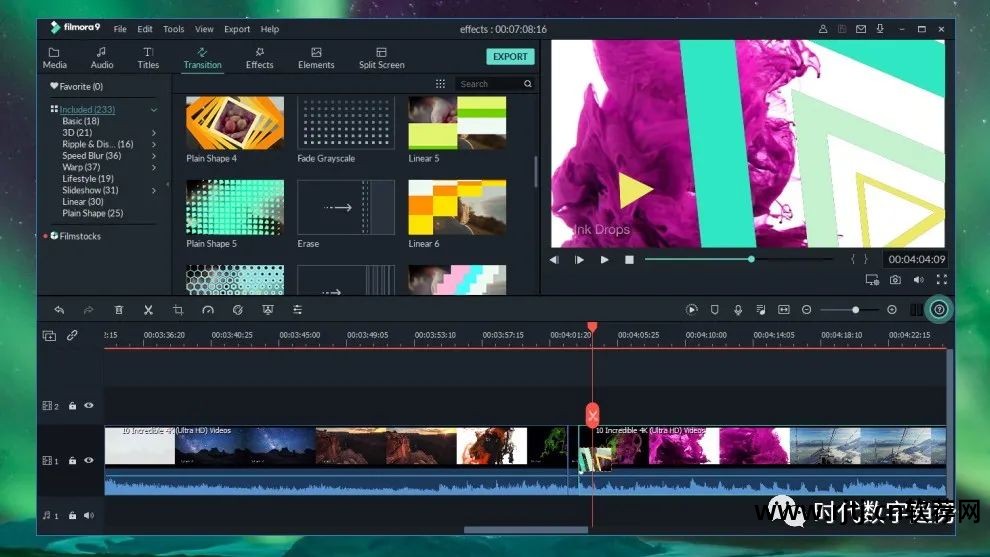990x557 pixels.
Task: Open the Filmstocks link in sidebar
Action: click(x=80, y=236)
